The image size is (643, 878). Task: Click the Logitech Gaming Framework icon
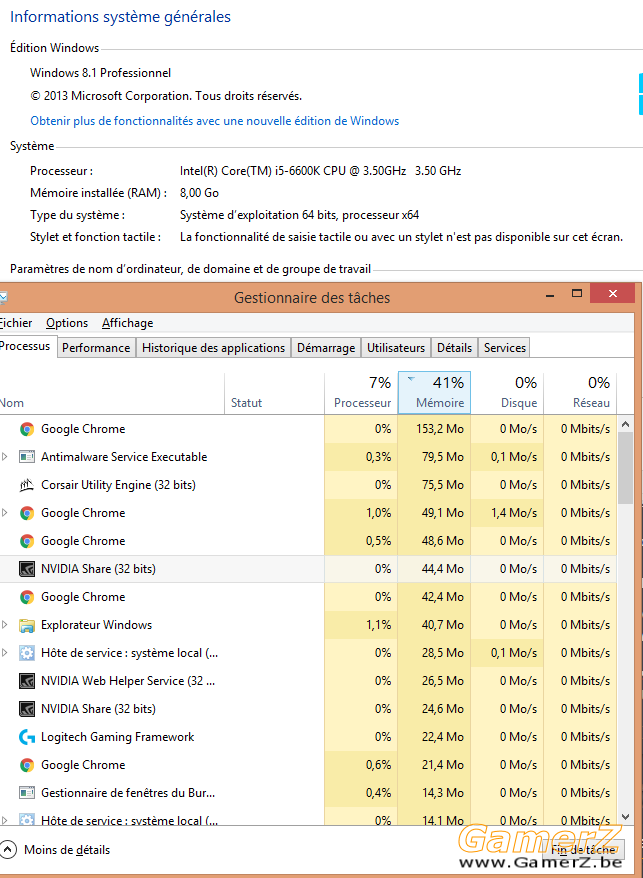pyautogui.click(x=27, y=737)
